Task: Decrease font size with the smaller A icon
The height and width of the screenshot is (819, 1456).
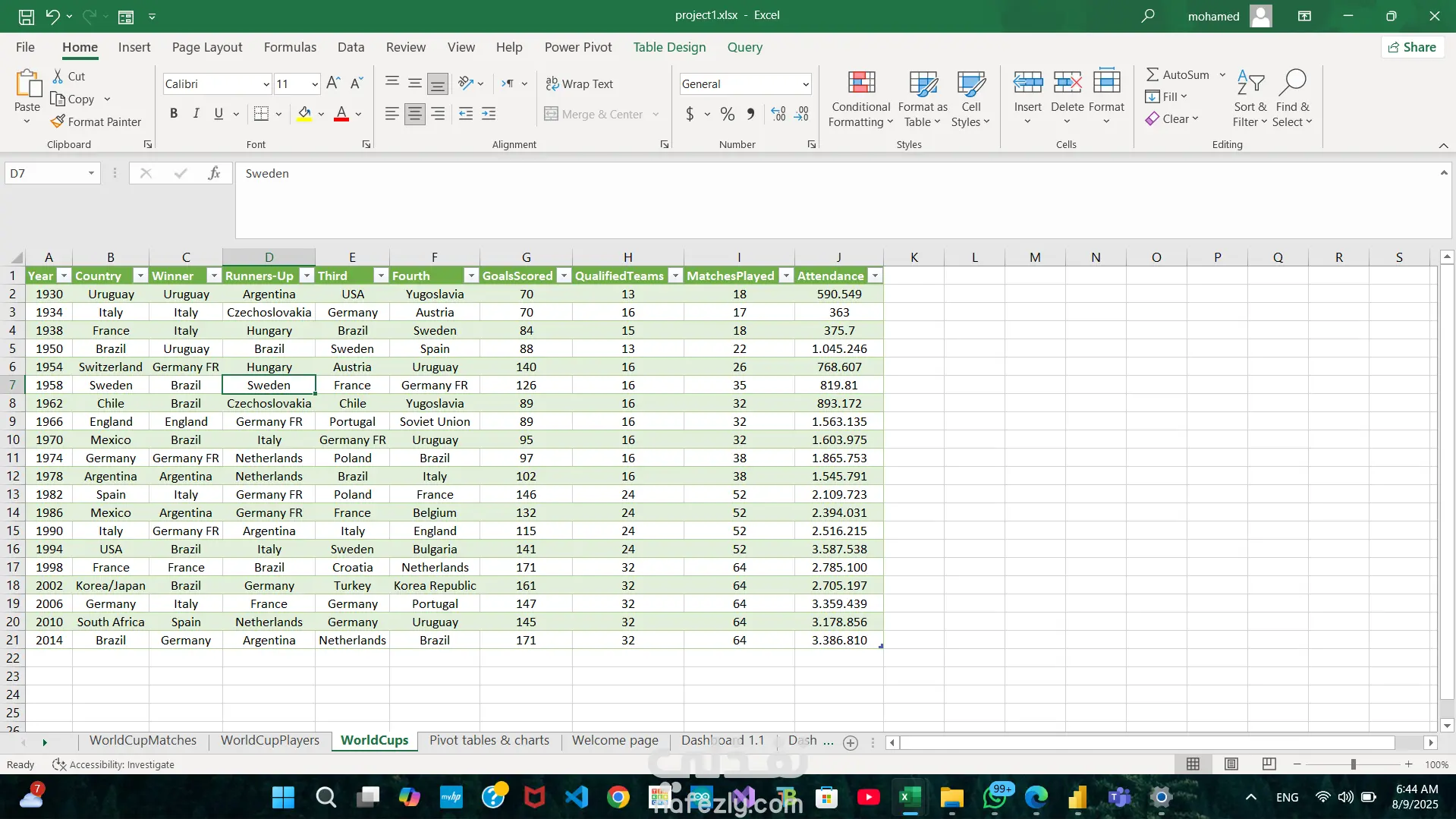Action: pos(357,83)
